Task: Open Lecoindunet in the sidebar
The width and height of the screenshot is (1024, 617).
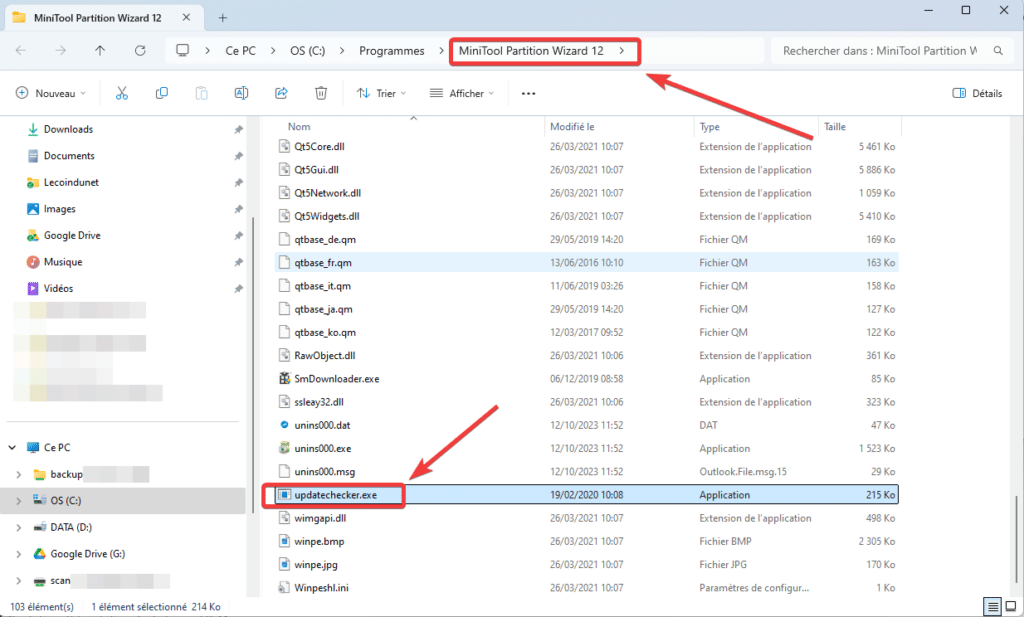Action: pos(71,182)
